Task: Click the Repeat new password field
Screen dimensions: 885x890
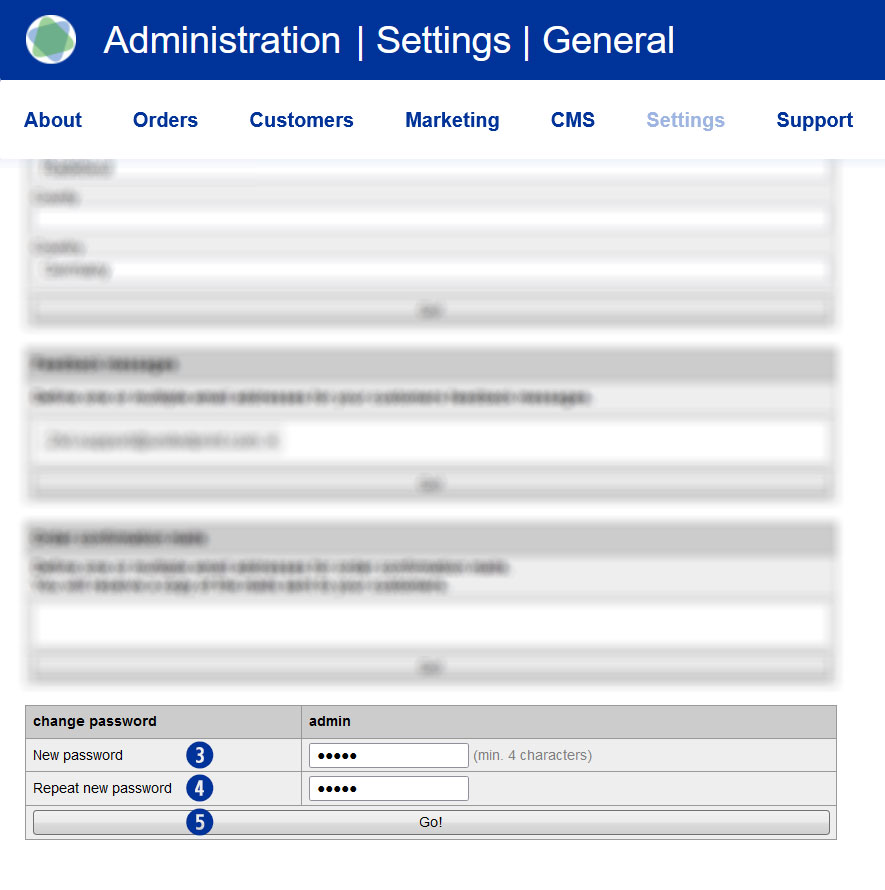Action: point(388,788)
